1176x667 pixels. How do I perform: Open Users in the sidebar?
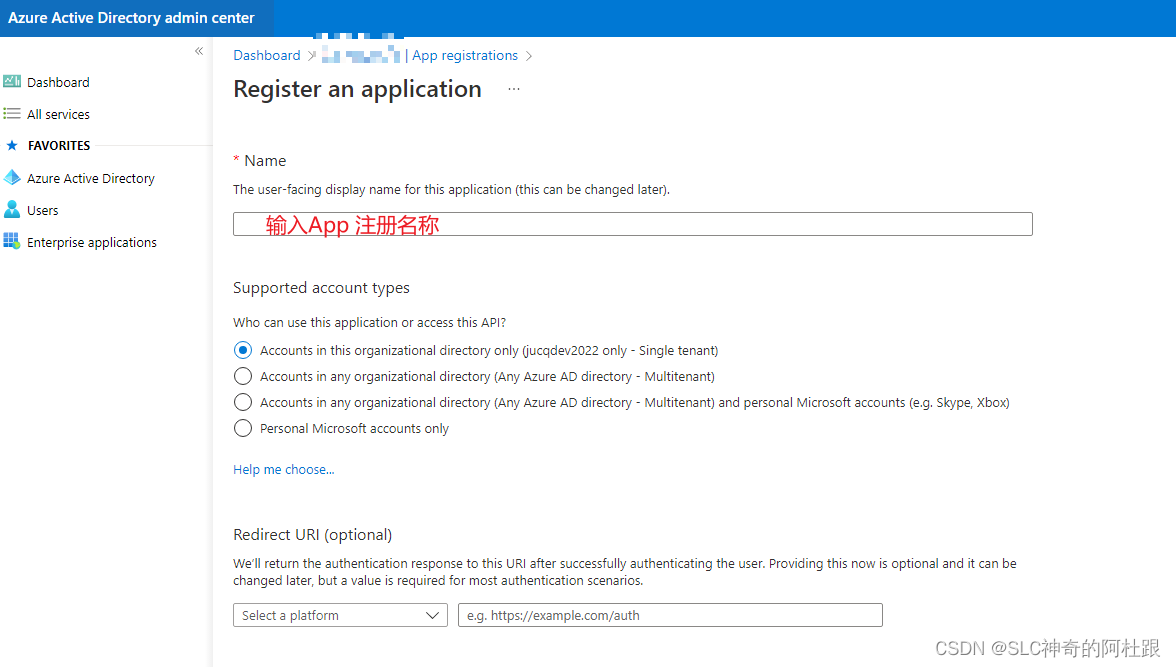click(43, 211)
